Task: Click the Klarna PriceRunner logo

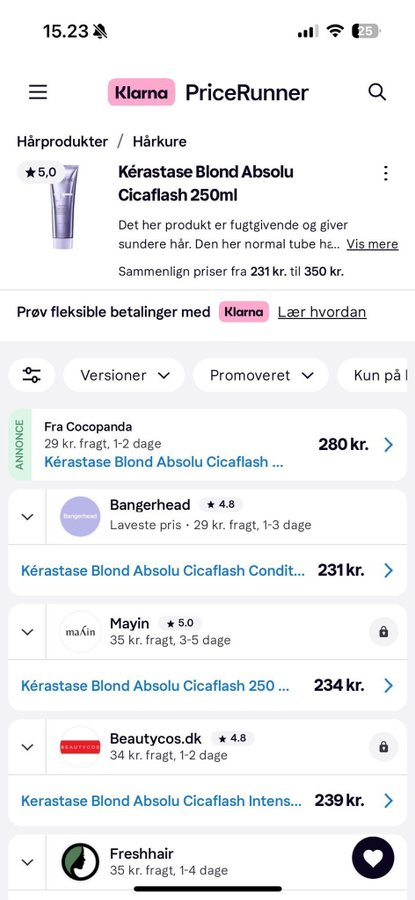Action: (x=208, y=92)
